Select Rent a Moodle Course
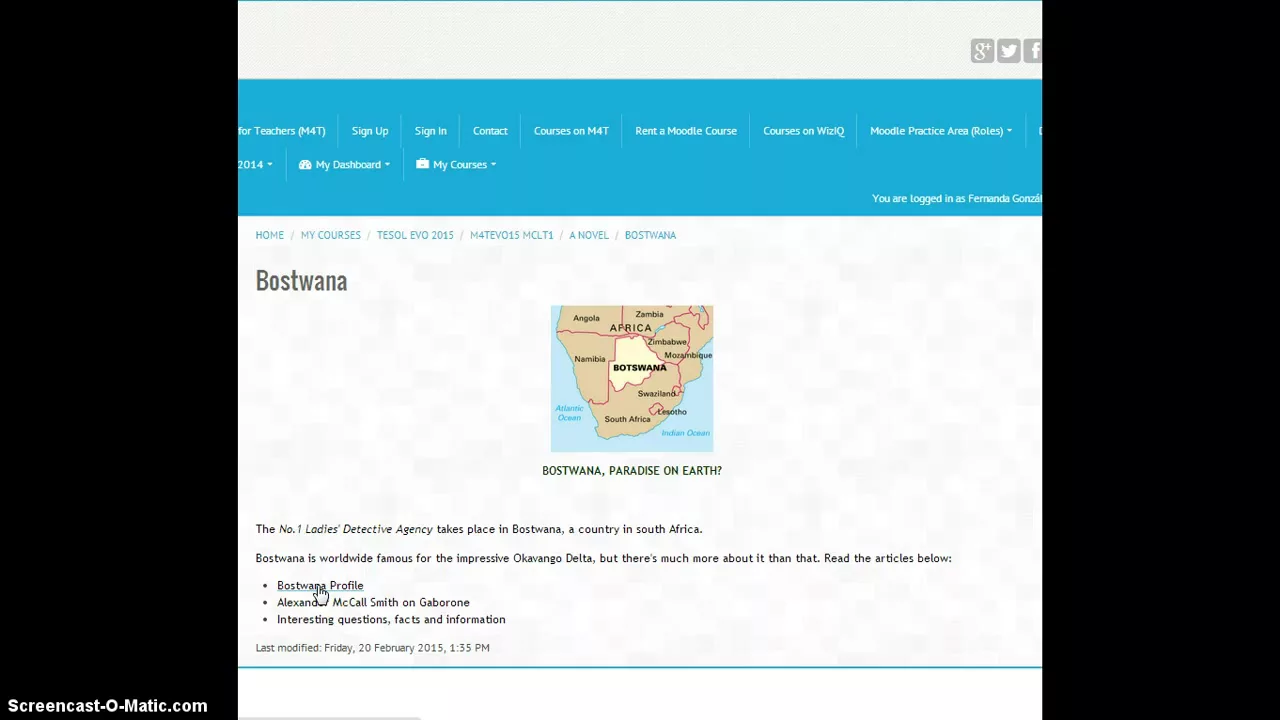Image resolution: width=1280 pixels, height=720 pixels. tap(686, 131)
